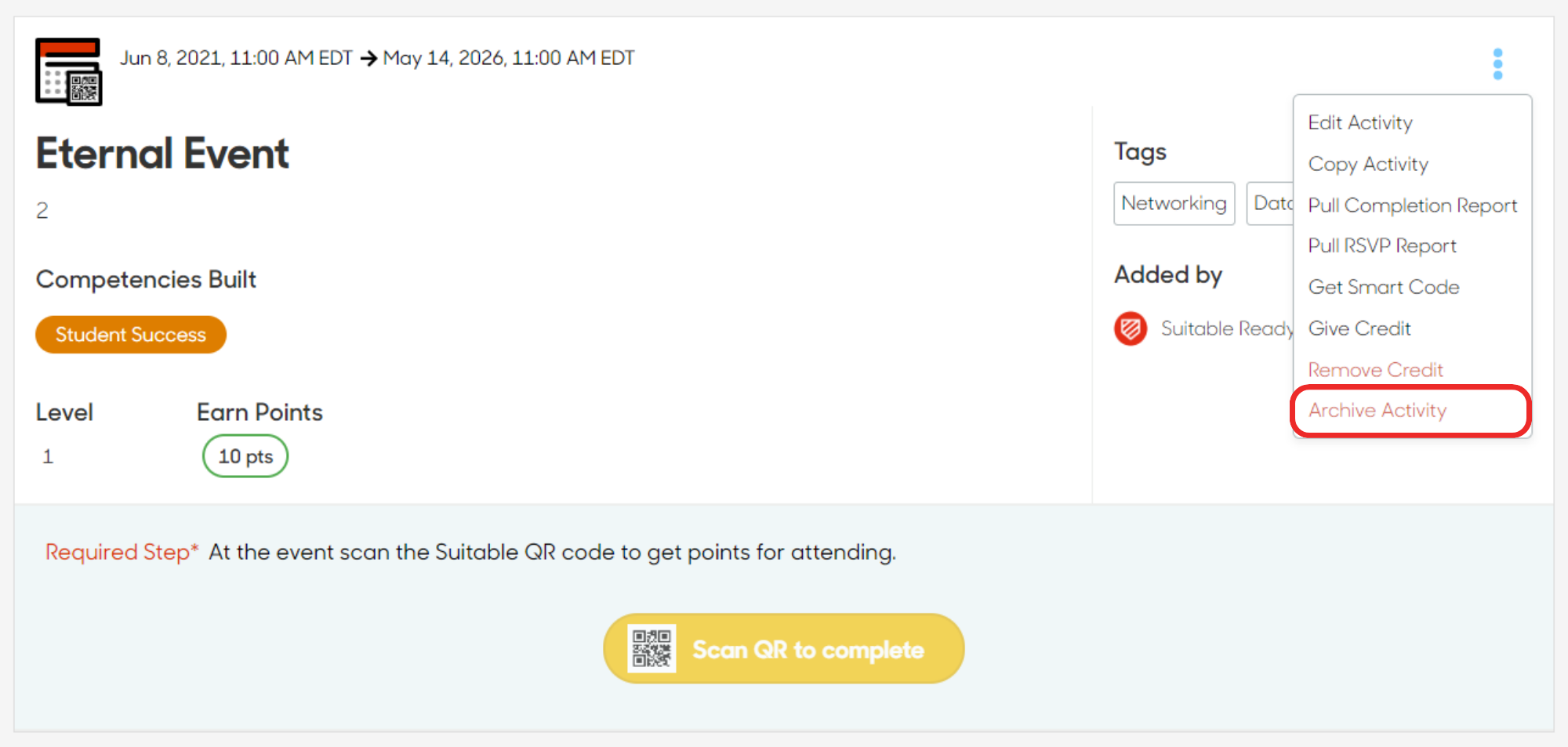Click the Eternal Event title
Screen dimensions: 1568x747
(162, 154)
